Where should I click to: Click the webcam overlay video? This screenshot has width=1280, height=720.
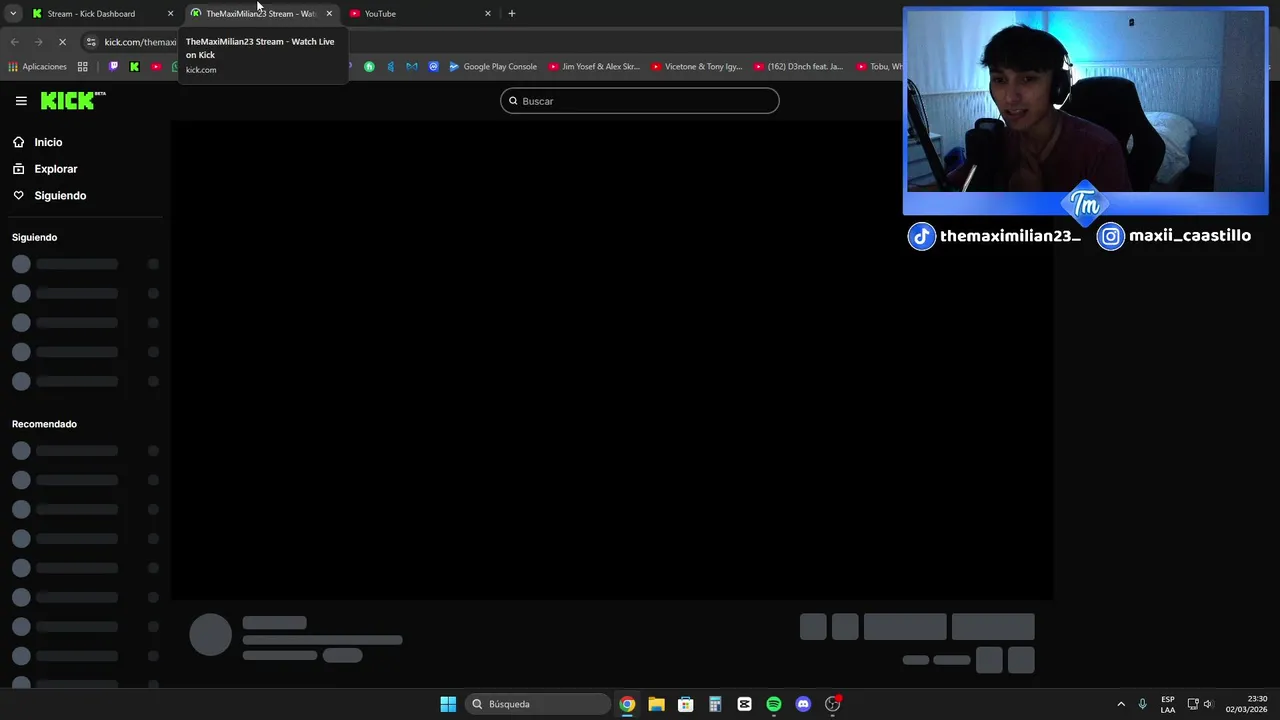click(x=1085, y=102)
